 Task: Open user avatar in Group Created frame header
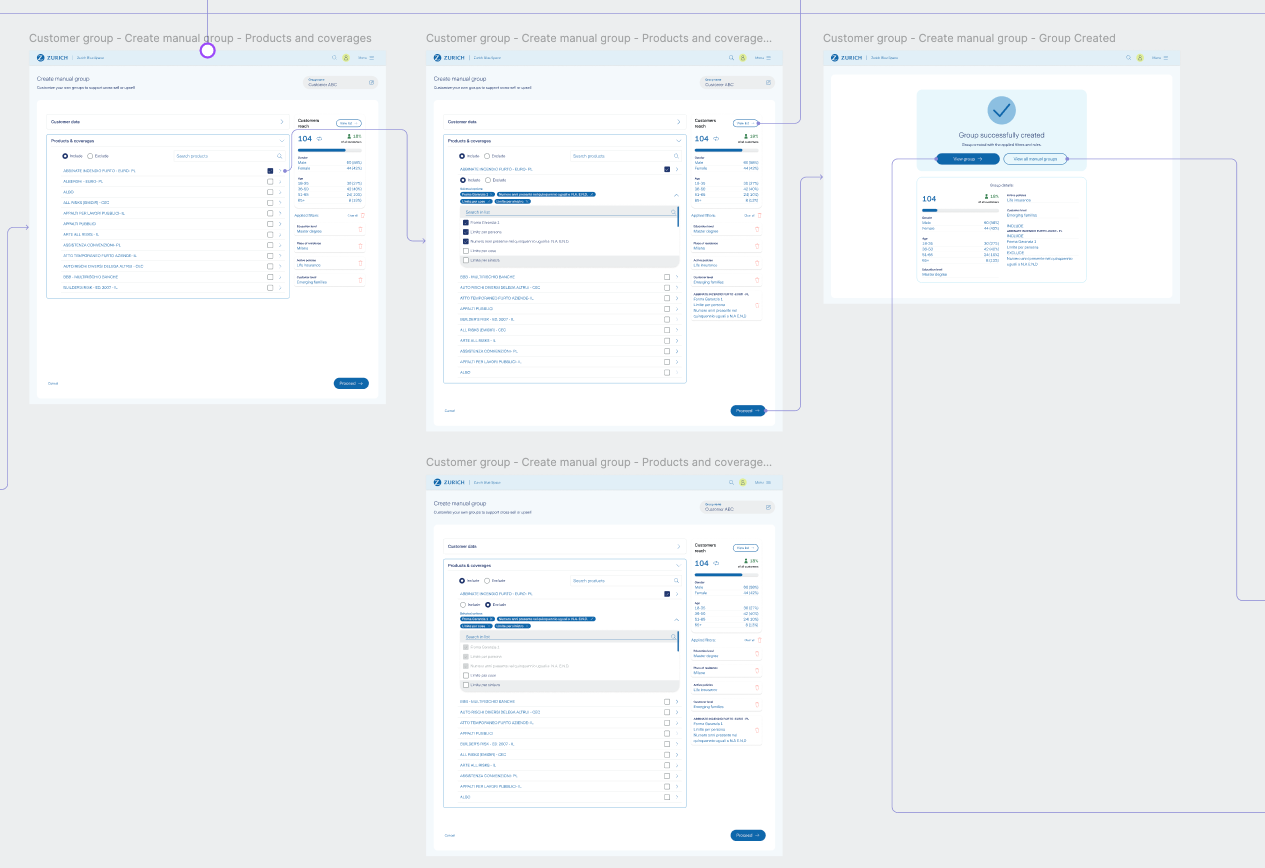(x=1139, y=58)
